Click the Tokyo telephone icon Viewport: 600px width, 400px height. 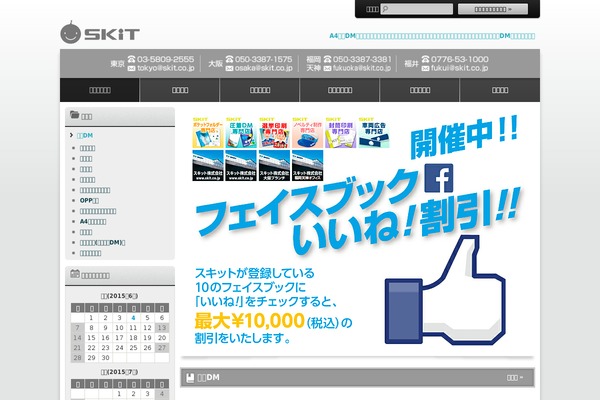pyautogui.click(x=131, y=59)
